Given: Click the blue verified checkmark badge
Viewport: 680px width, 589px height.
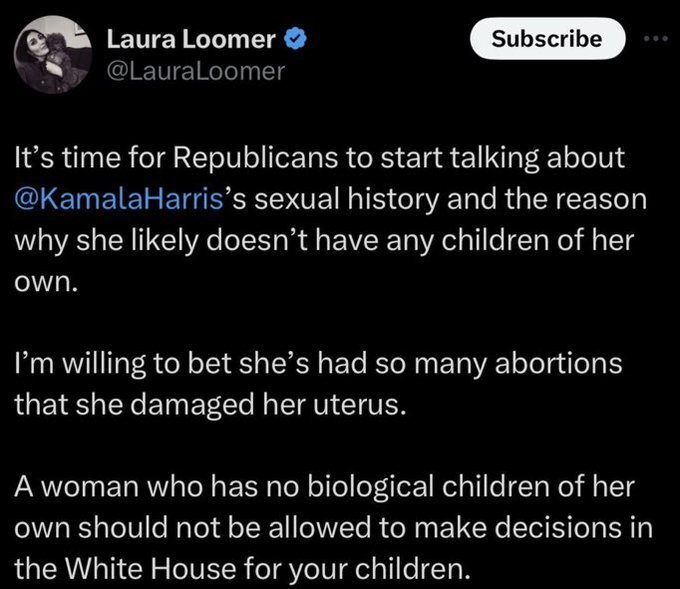Looking at the screenshot, I should click(297, 40).
